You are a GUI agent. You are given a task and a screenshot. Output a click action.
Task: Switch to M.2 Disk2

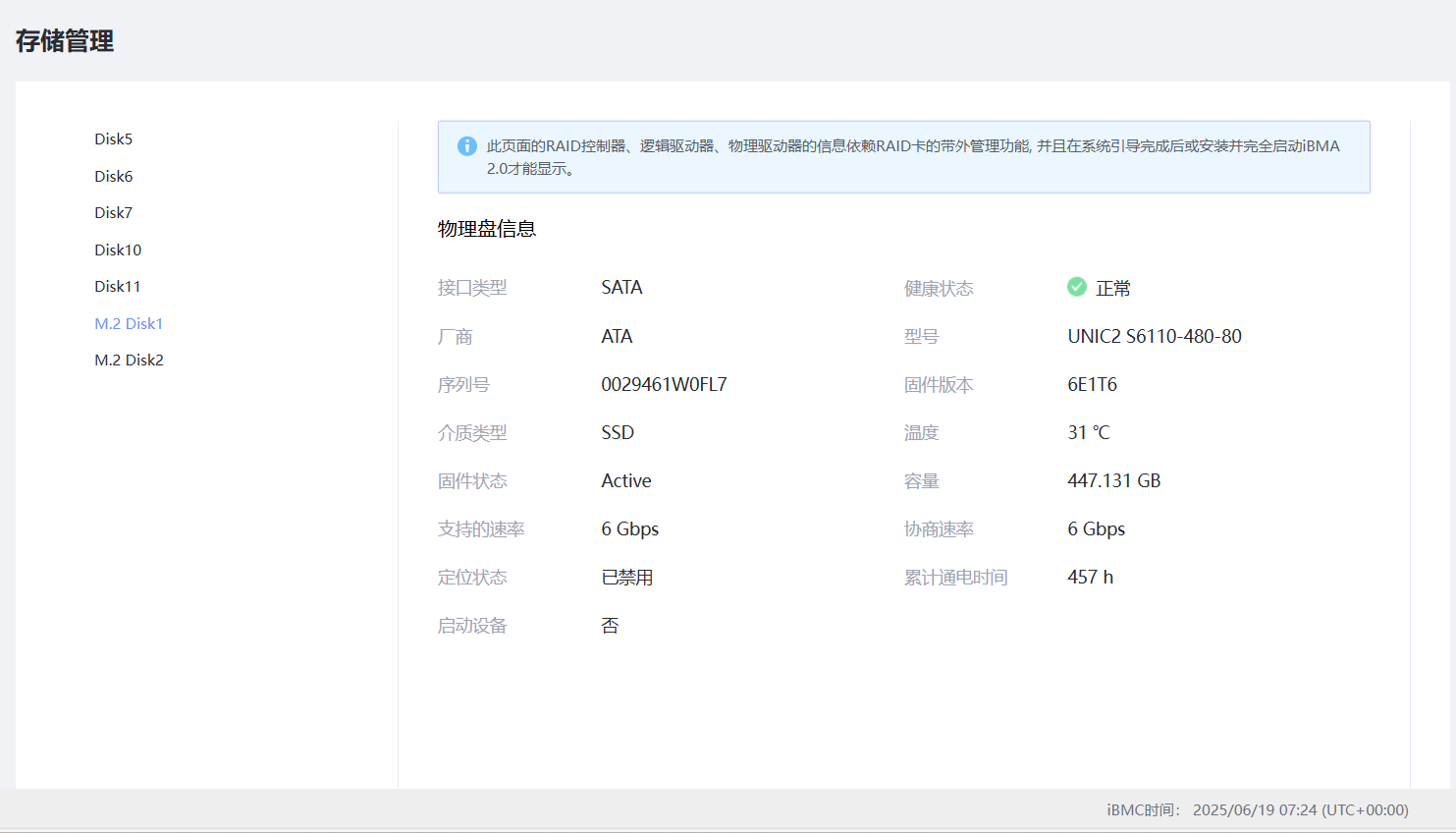tap(129, 361)
